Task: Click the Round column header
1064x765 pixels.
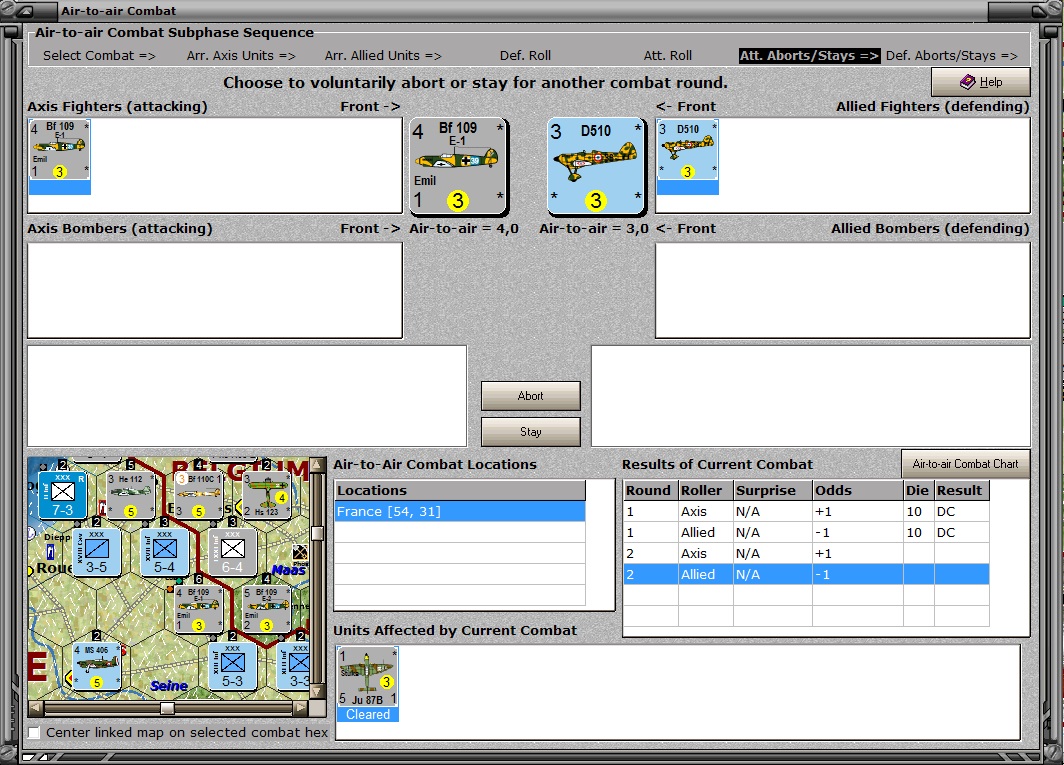Action: [650, 490]
